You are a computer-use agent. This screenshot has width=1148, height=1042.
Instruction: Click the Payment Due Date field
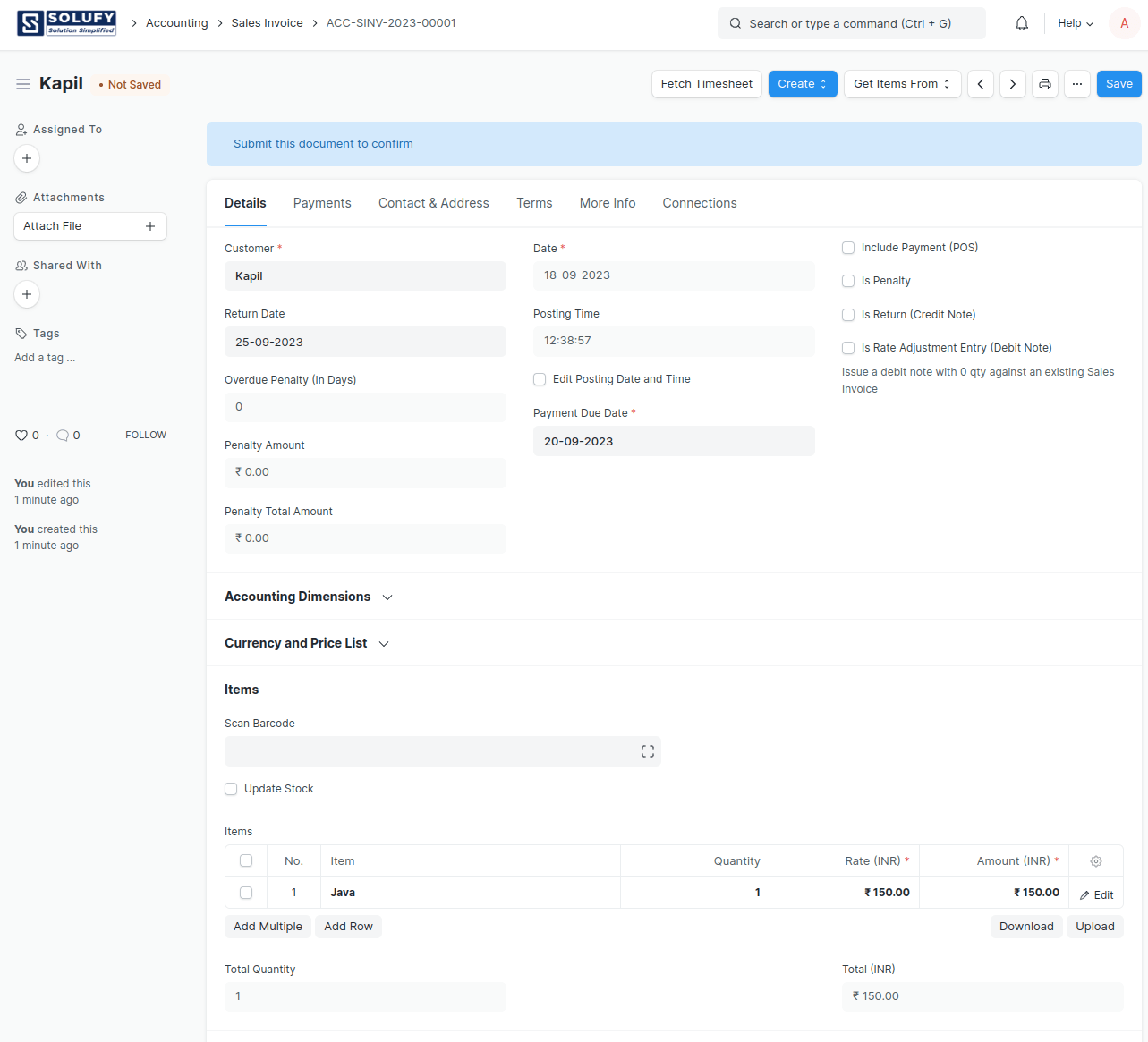tap(674, 441)
